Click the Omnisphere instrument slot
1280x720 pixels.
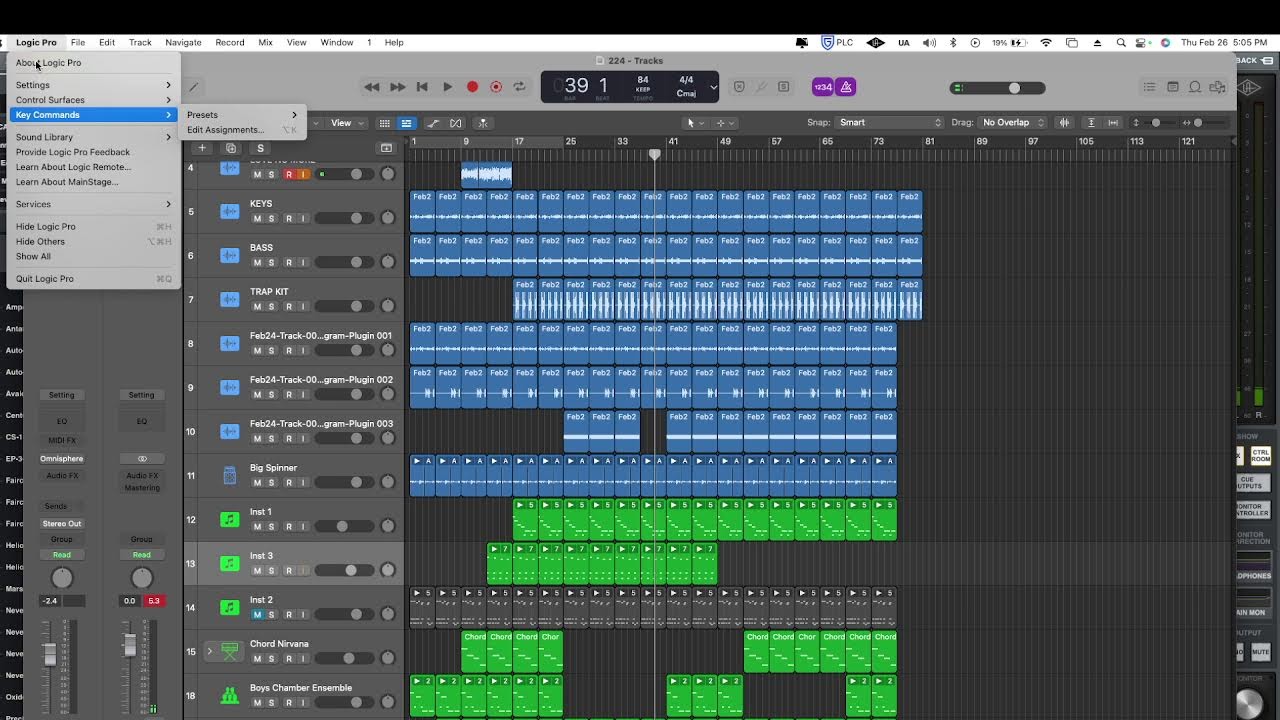(x=62, y=459)
